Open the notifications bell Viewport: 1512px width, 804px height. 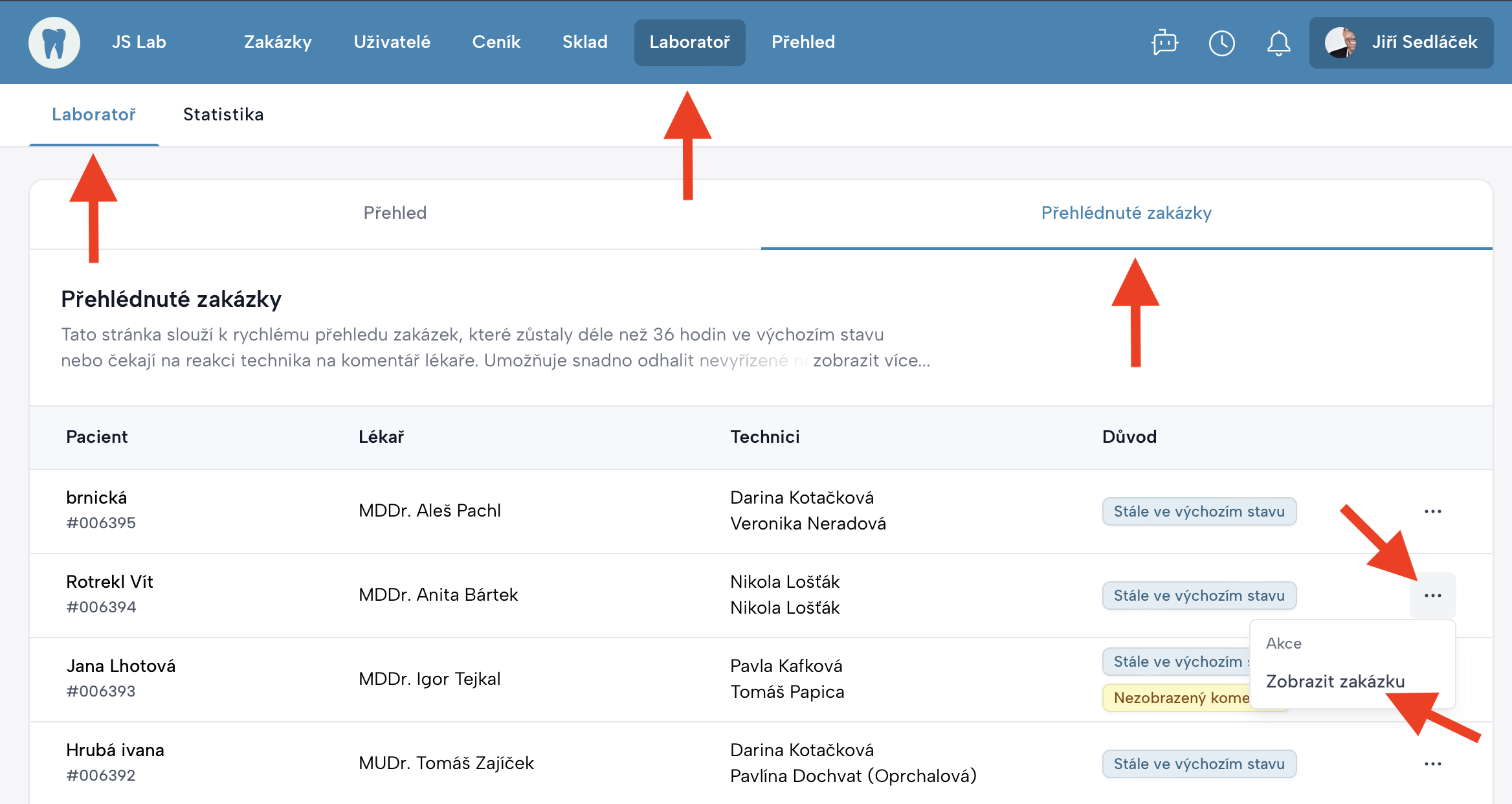coord(1278,43)
